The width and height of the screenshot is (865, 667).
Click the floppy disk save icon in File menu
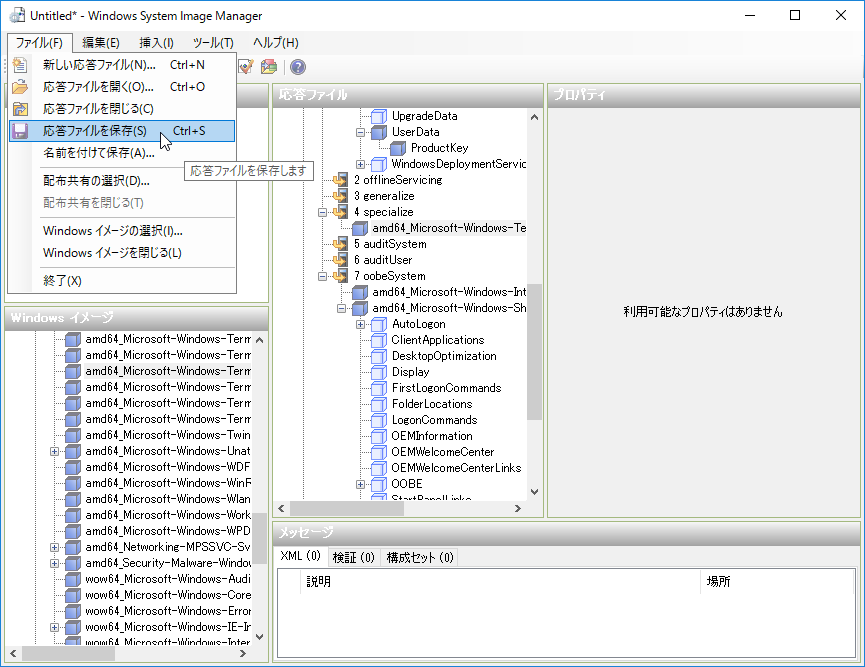[20, 131]
